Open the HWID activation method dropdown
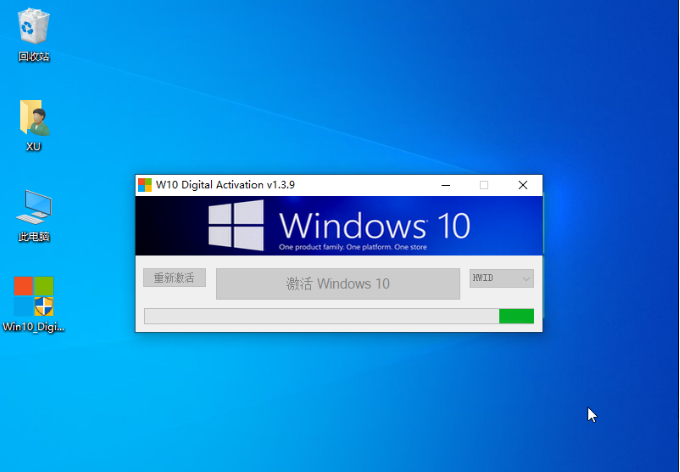680x472 pixels. tap(501, 278)
